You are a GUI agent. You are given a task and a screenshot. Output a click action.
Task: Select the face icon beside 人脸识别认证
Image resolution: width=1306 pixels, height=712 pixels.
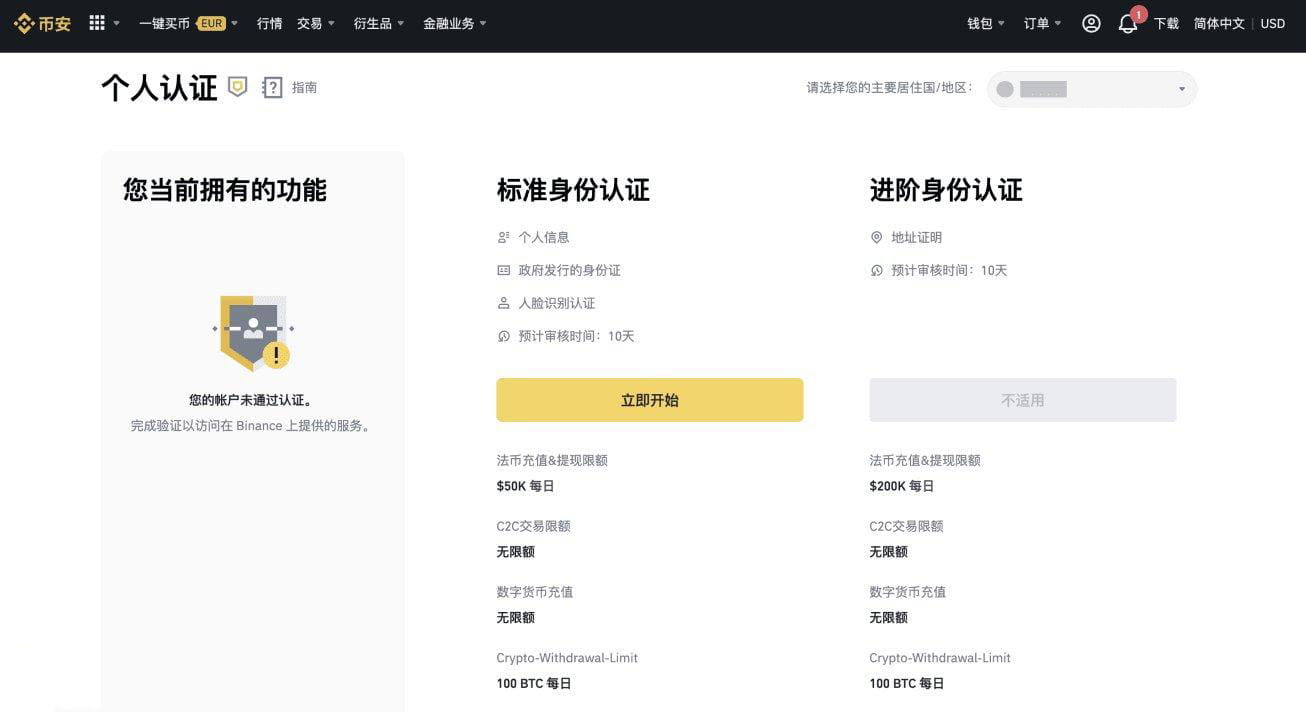[503, 303]
